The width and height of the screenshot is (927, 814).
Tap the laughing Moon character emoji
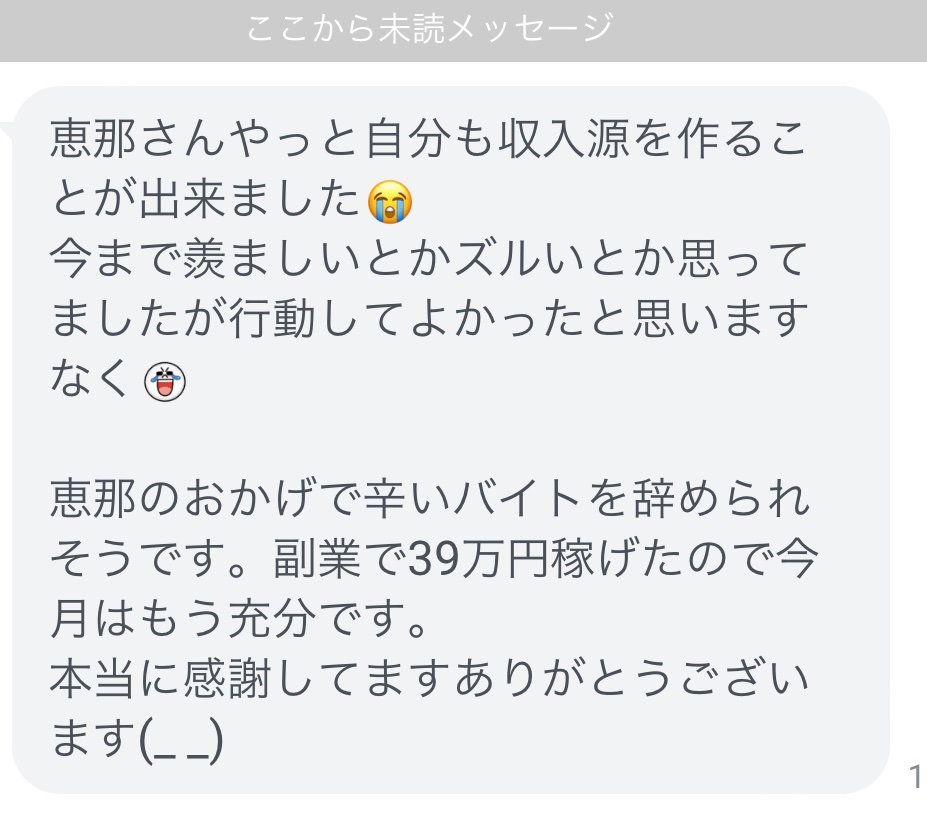click(x=165, y=381)
